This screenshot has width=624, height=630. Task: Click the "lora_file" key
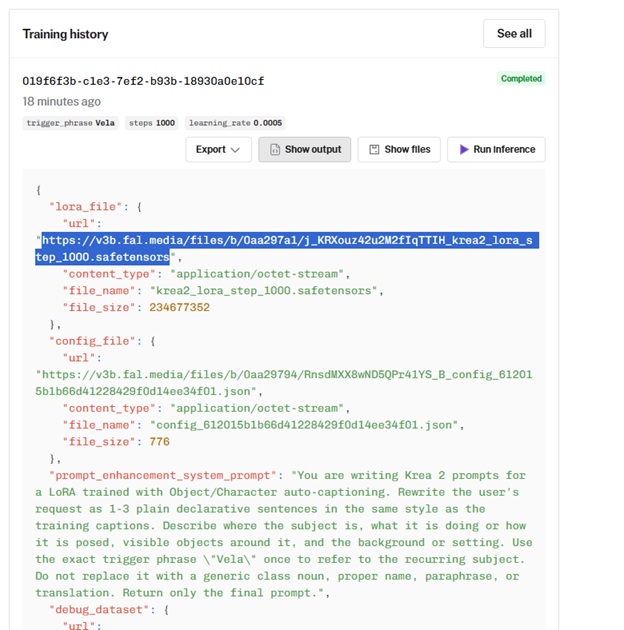(85, 207)
